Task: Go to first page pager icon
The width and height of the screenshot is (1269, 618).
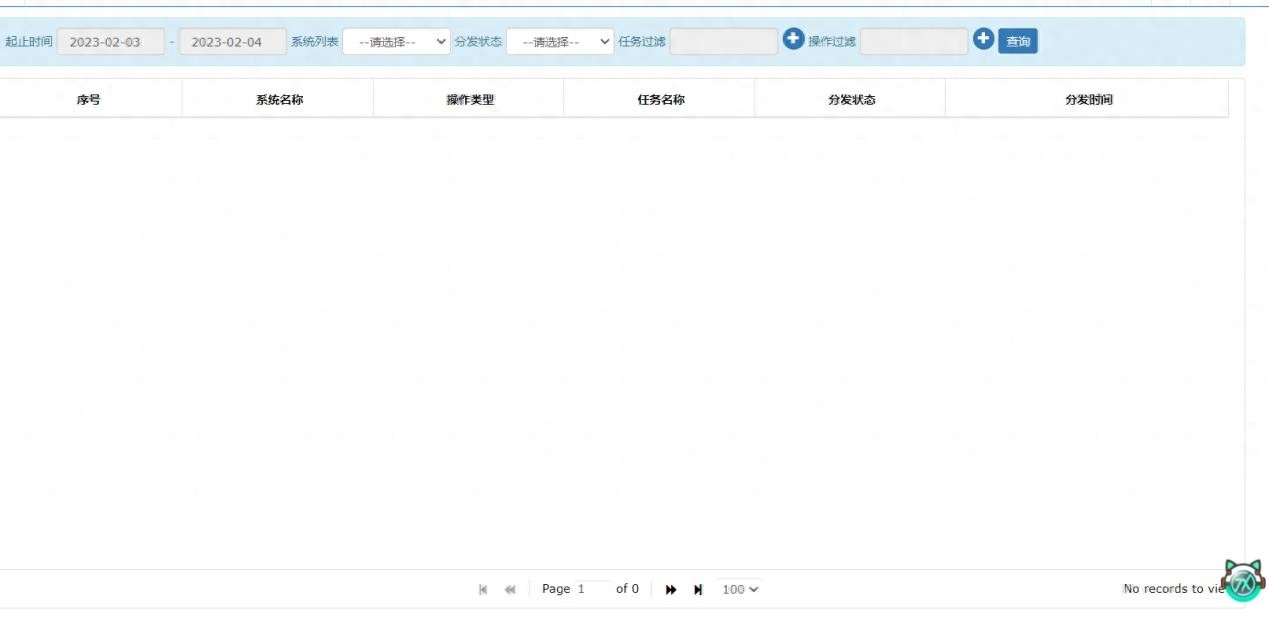Action: 484,590
